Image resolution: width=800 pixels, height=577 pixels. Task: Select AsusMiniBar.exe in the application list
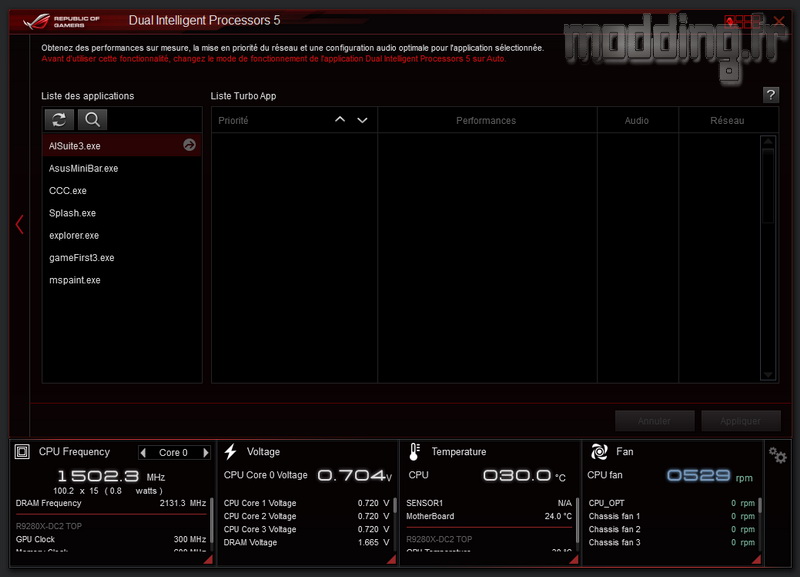pyautogui.click(x=122, y=168)
